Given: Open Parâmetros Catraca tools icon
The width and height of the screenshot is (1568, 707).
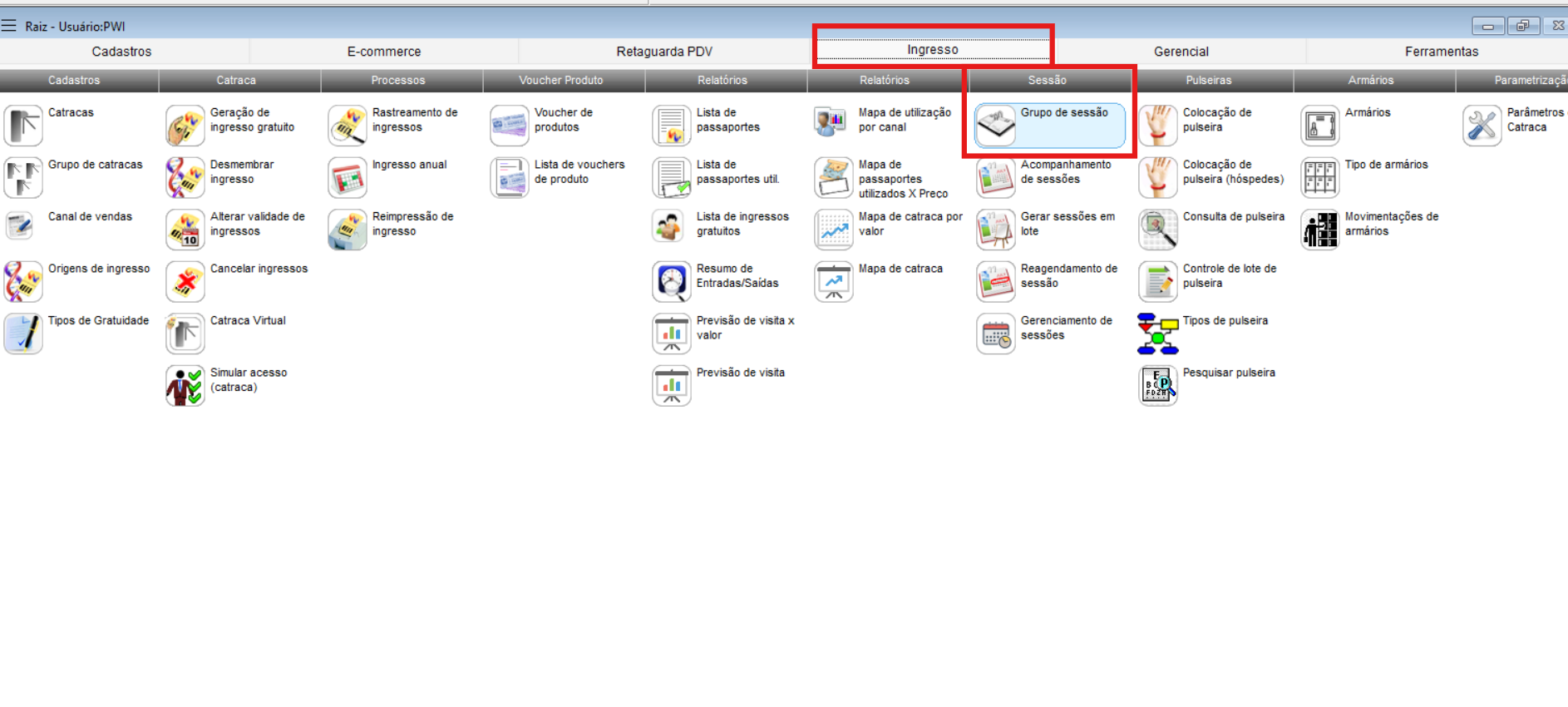Looking at the screenshot, I should click(x=1482, y=126).
